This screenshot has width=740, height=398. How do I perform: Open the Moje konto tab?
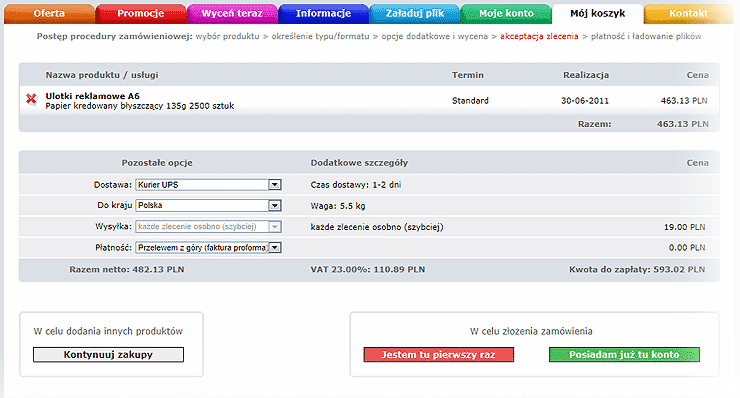click(506, 14)
